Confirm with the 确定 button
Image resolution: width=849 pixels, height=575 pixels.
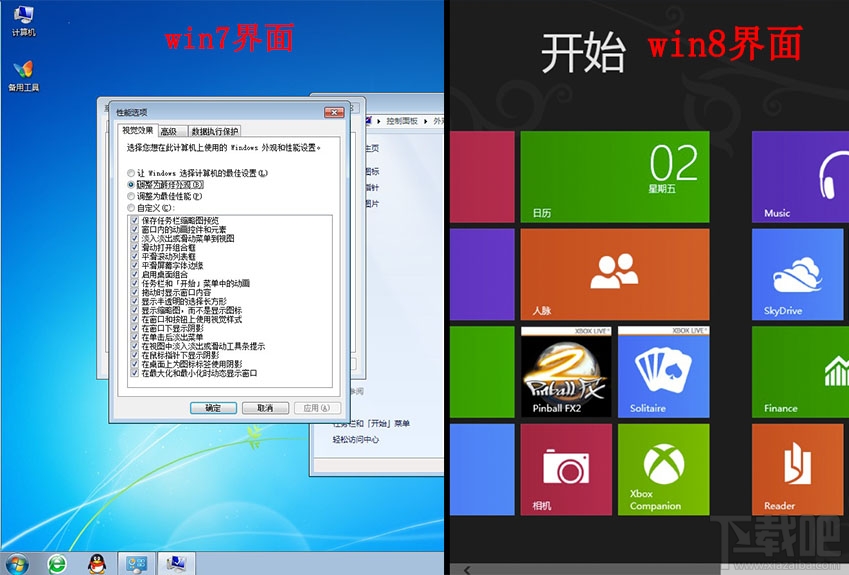point(213,408)
